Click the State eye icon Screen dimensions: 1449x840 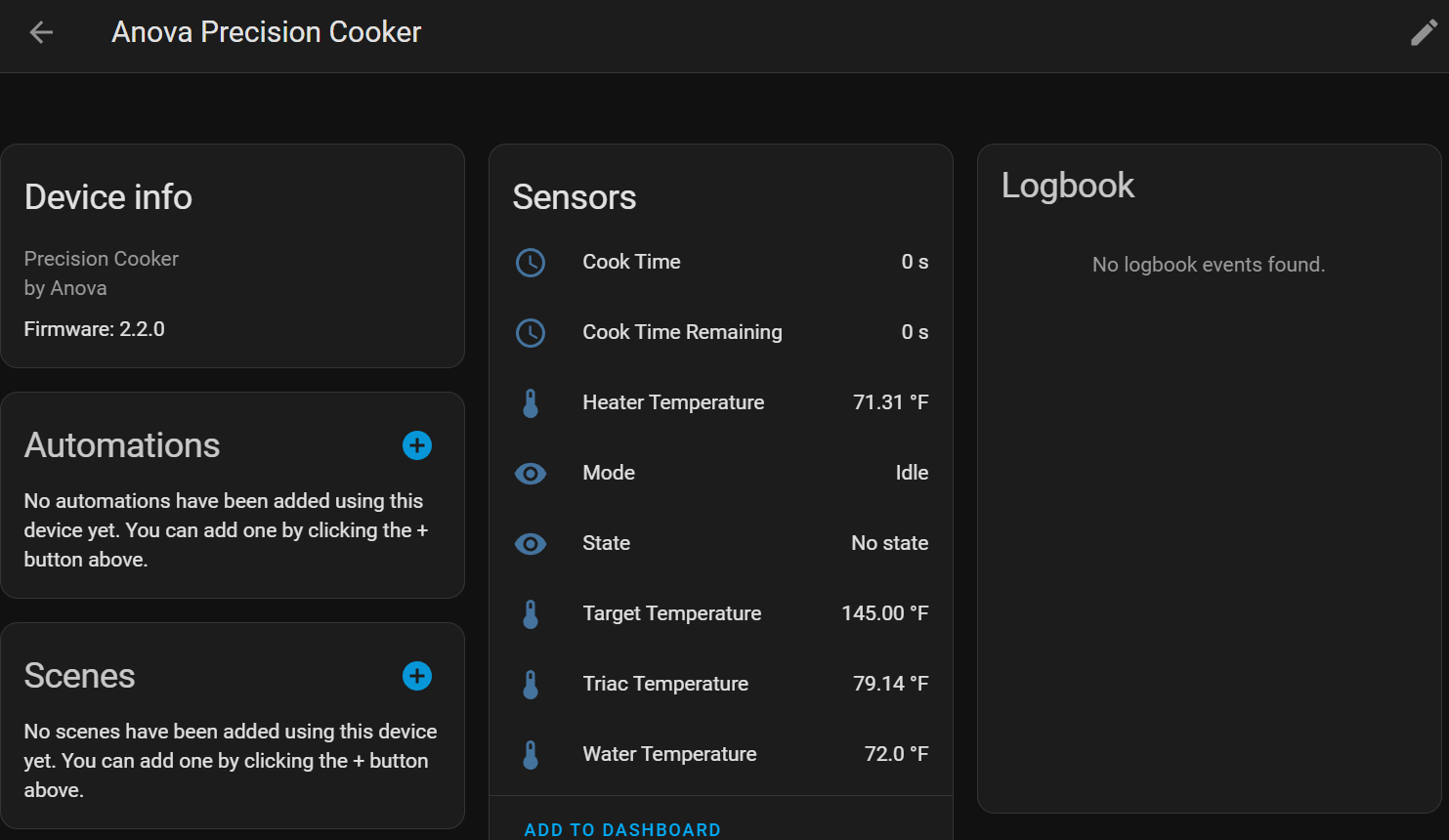(x=531, y=543)
